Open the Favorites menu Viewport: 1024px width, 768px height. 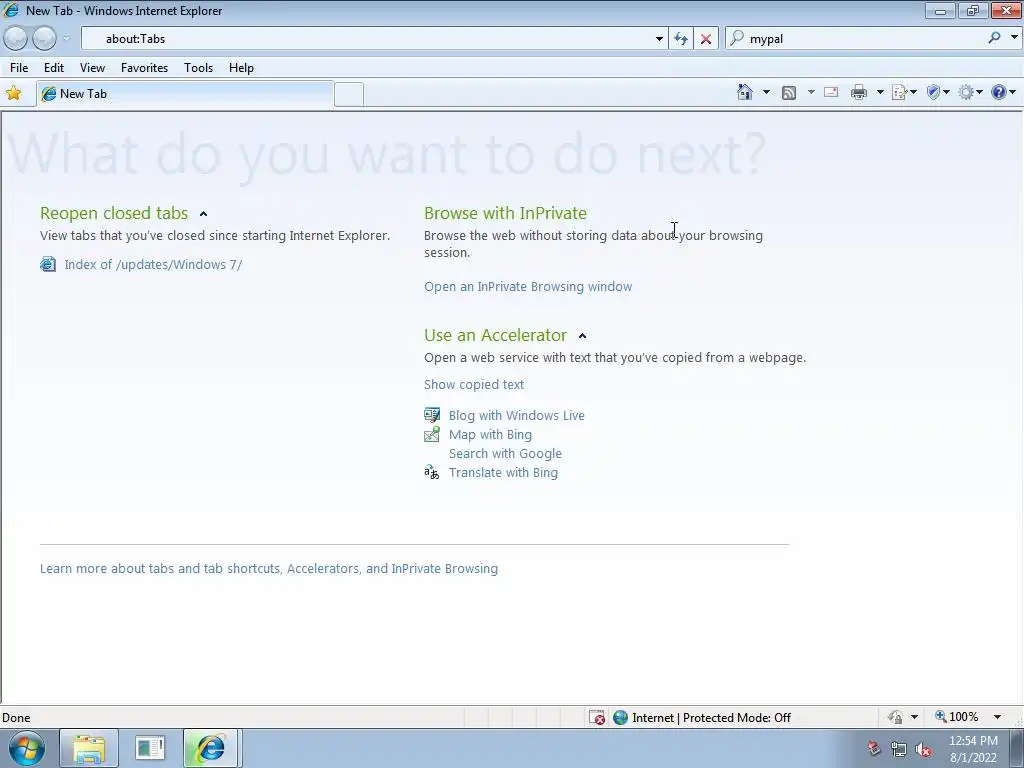(144, 68)
